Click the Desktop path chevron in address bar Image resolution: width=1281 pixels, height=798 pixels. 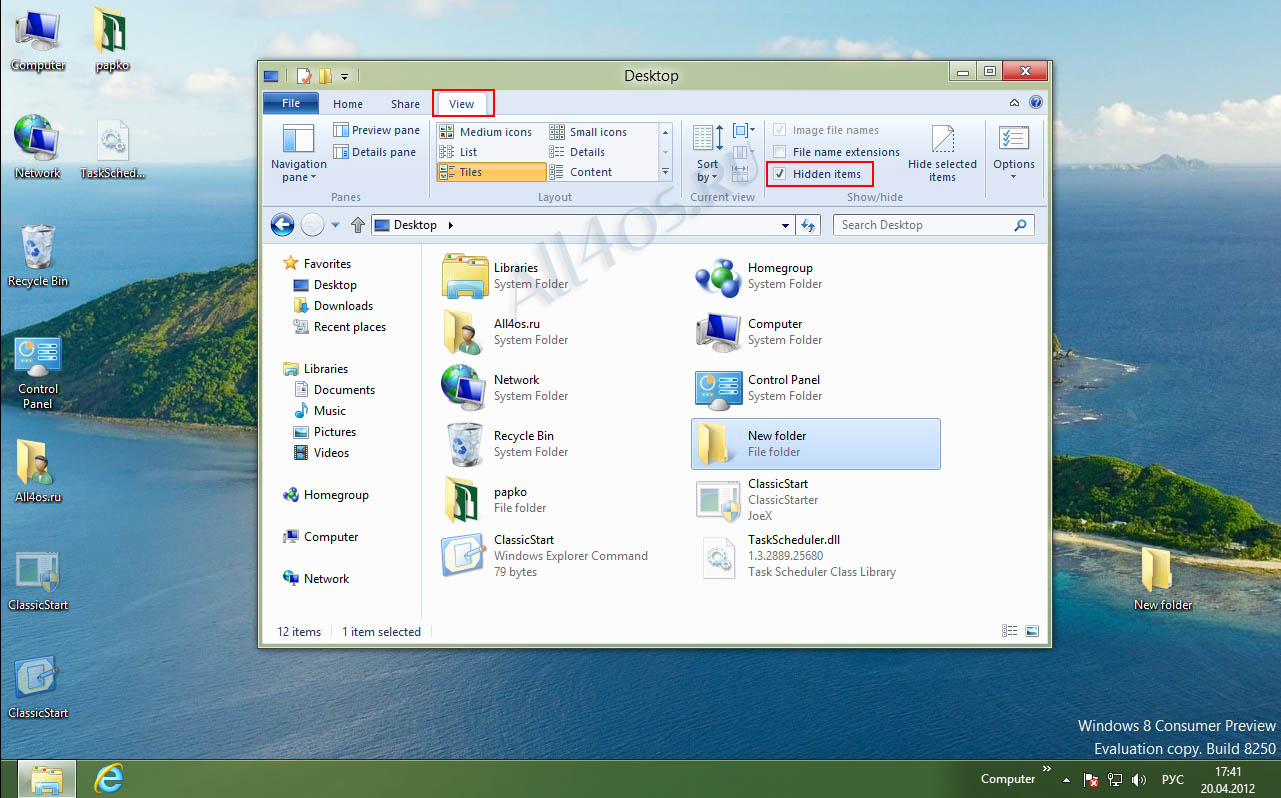pyautogui.click(x=450, y=225)
